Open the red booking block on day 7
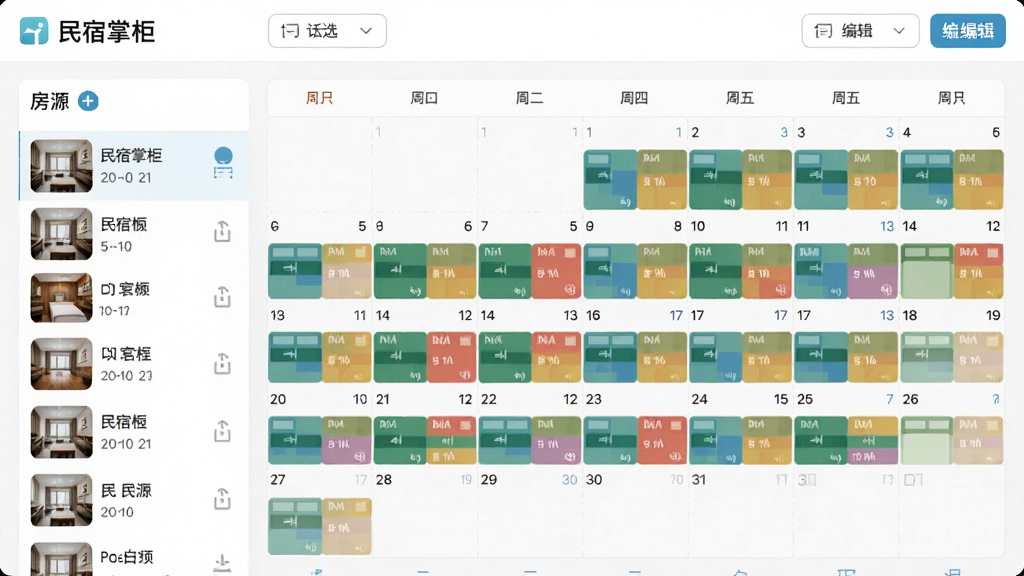The width and height of the screenshot is (1024, 576). pos(556,271)
